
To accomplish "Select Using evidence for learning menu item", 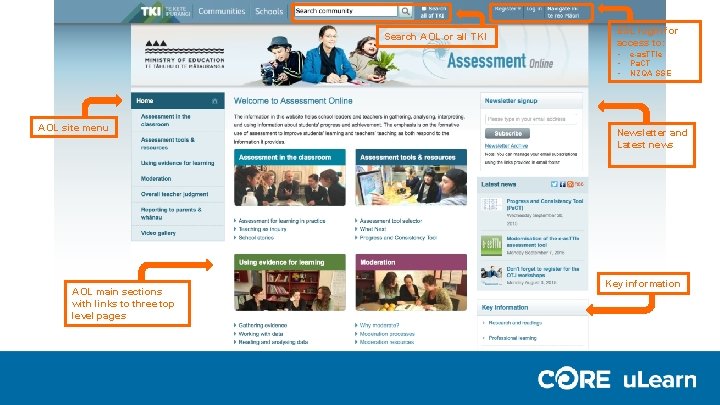I will (178, 163).
